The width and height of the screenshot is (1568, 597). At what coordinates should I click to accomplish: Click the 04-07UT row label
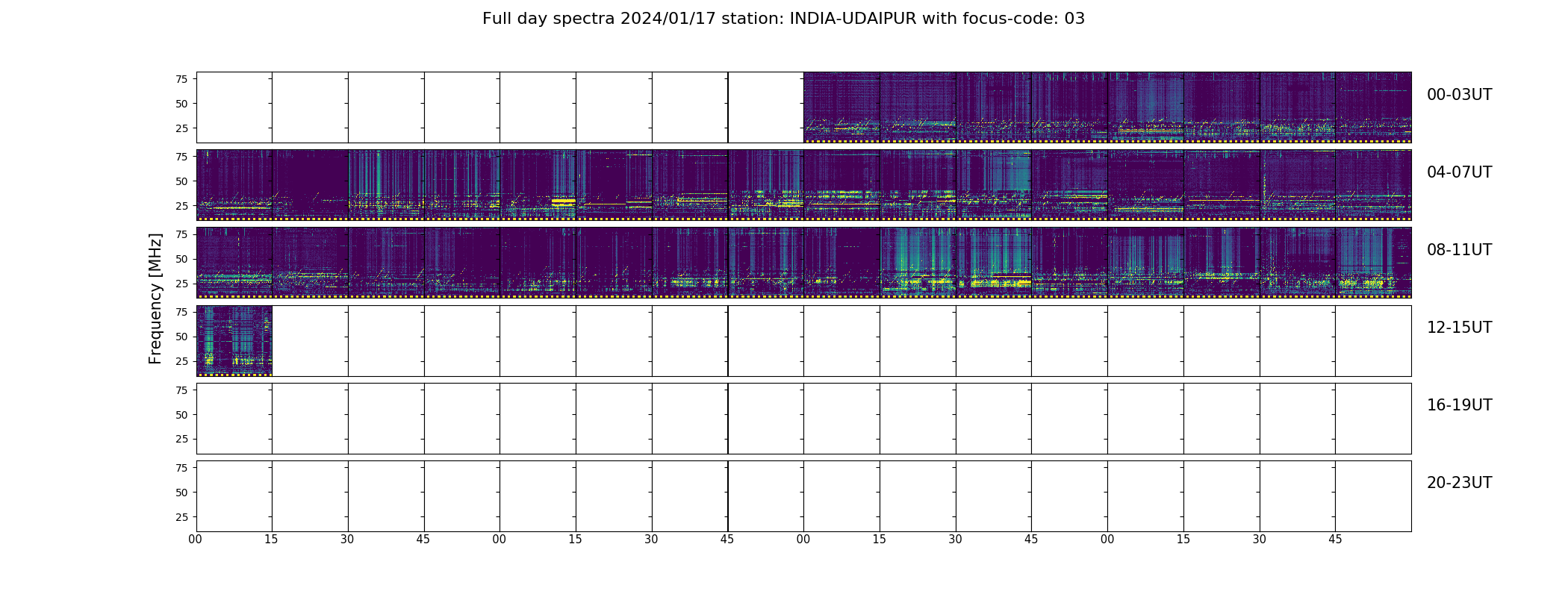click(1459, 172)
